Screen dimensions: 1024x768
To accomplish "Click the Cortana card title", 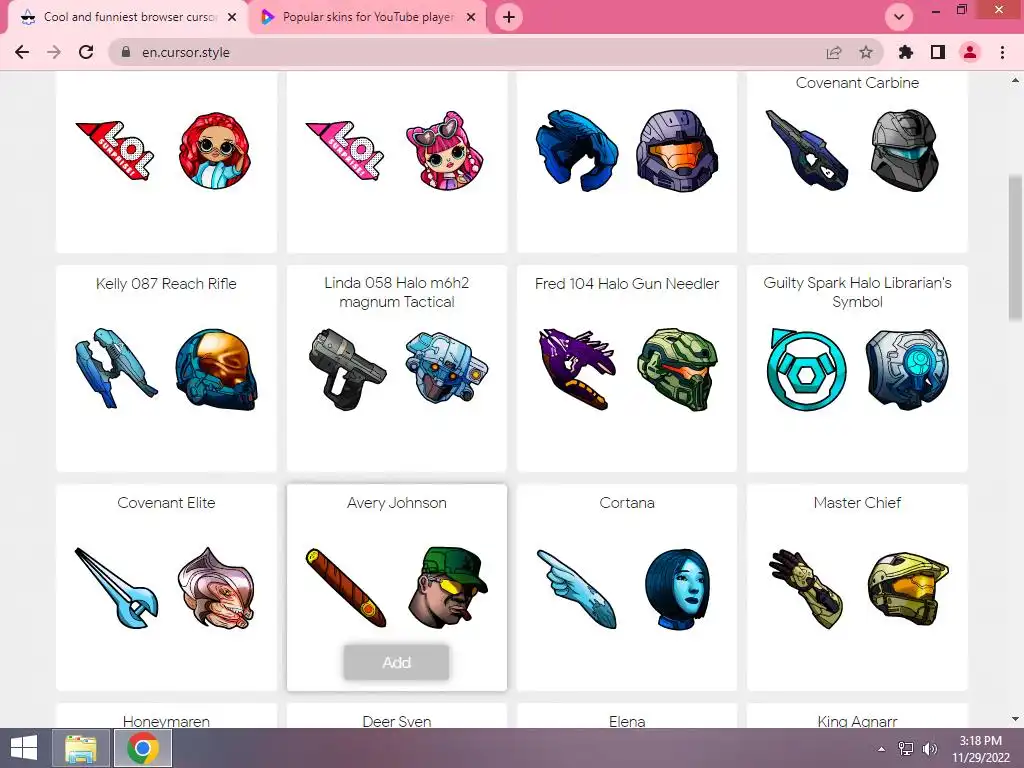I will click(x=627, y=503).
